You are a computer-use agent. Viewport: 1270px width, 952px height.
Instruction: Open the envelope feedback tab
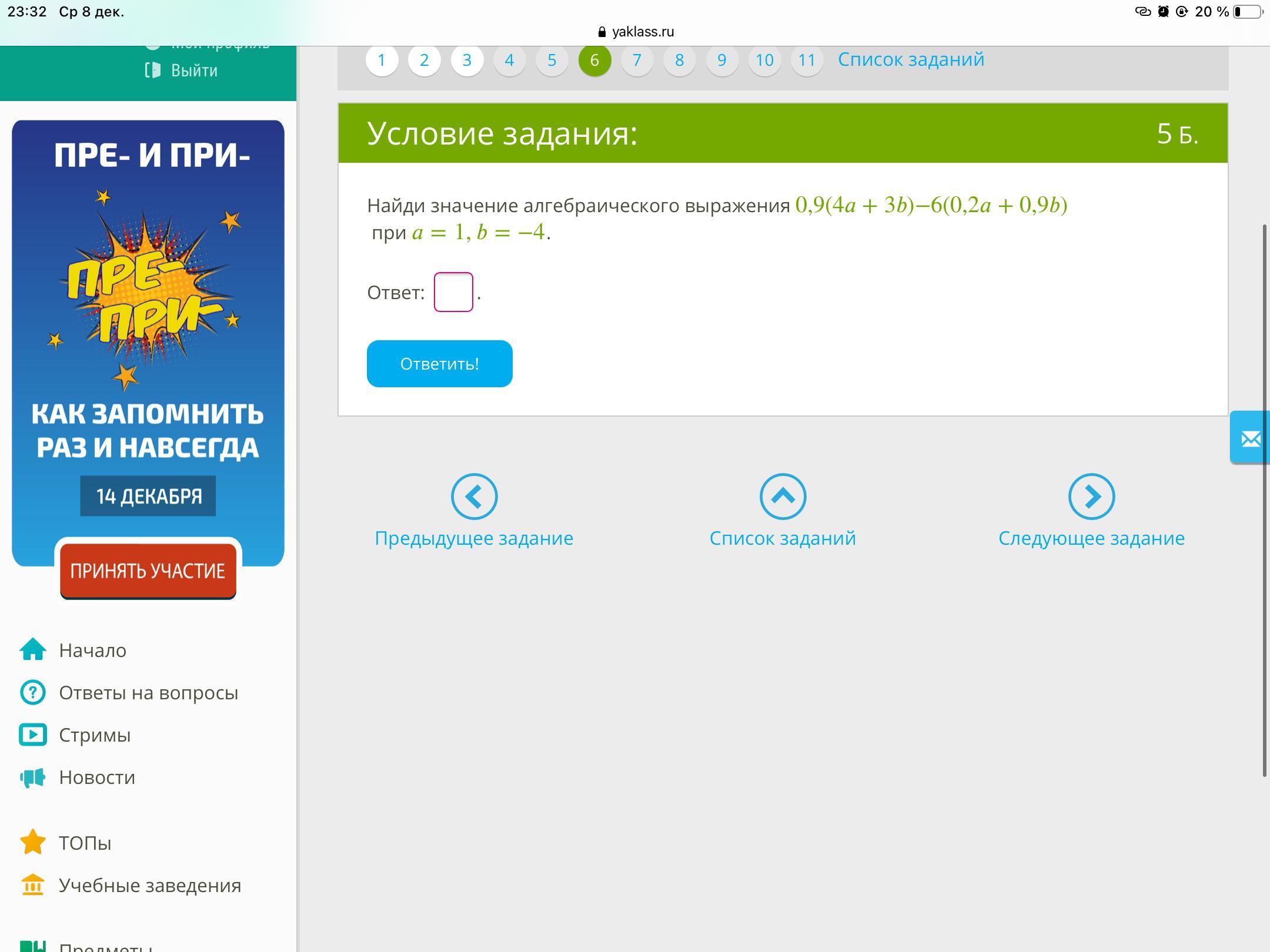click(1250, 438)
